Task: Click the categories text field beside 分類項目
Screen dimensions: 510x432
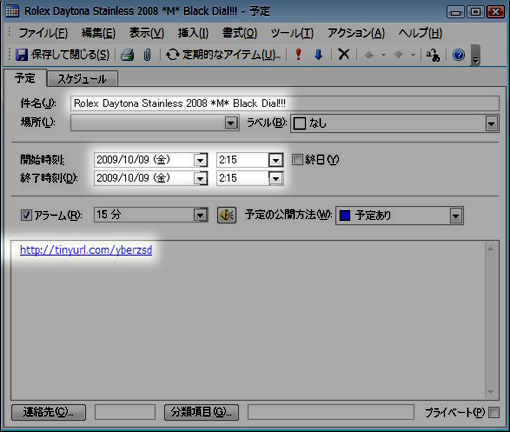Action: pos(331,413)
